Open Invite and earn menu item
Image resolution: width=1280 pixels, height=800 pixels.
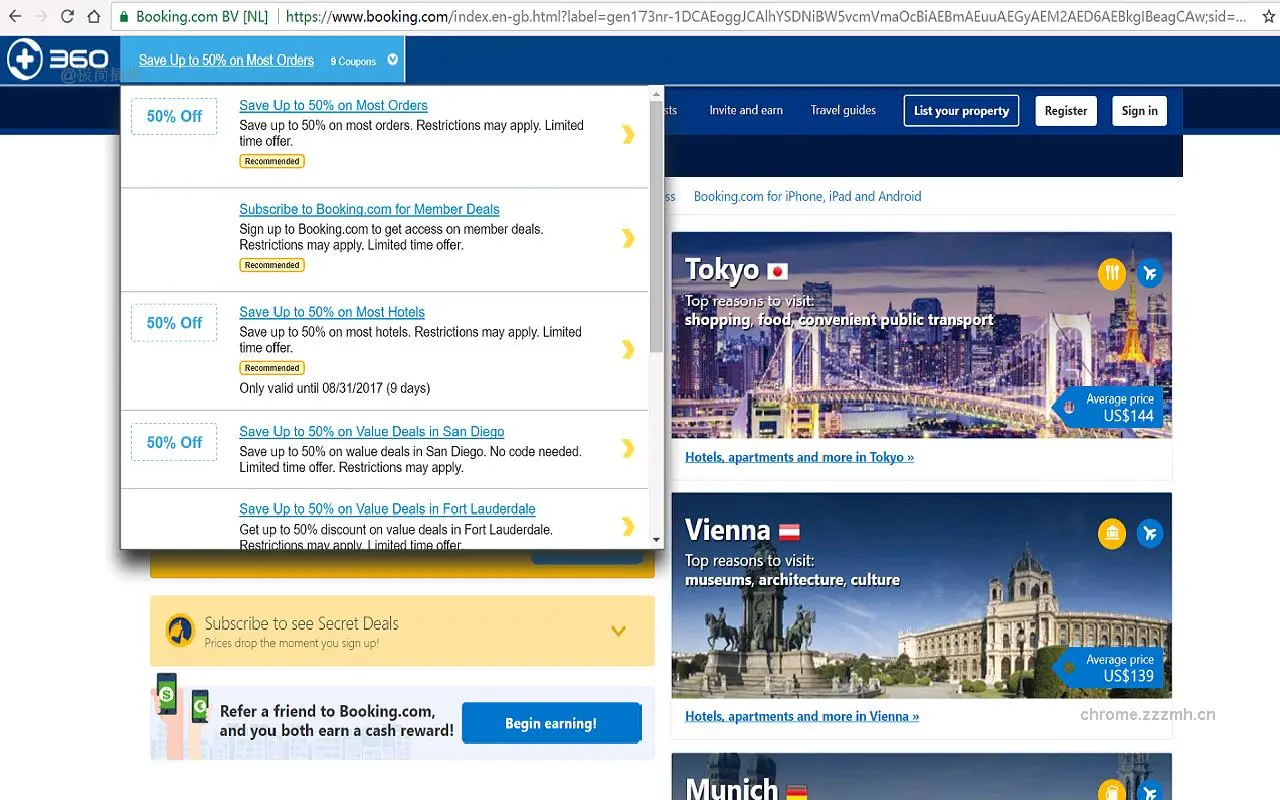746,111
